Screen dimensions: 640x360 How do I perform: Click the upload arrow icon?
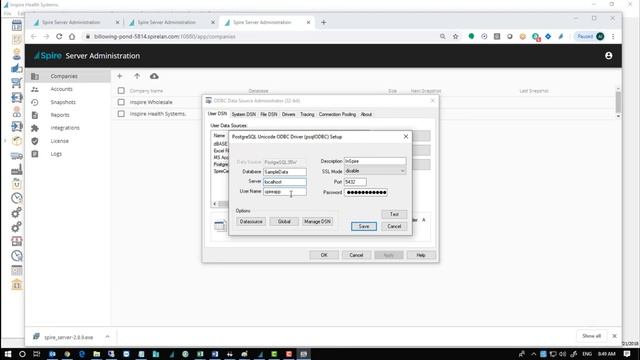[x=137, y=76]
